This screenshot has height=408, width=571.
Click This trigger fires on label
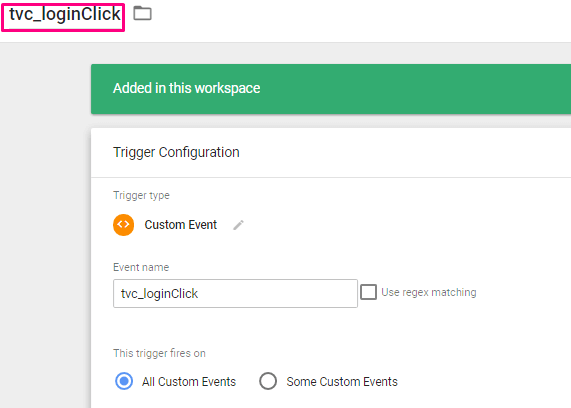(159, 353)
